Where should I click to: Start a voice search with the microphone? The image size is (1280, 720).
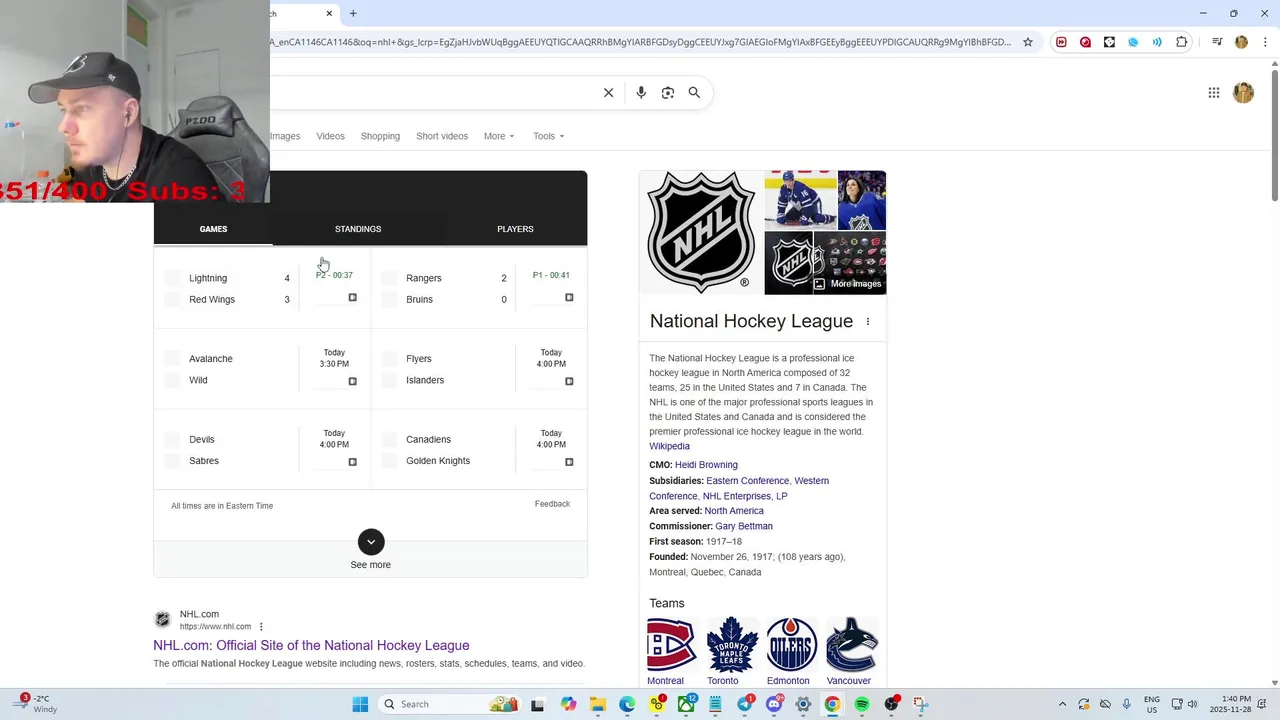tap(641, 92)
